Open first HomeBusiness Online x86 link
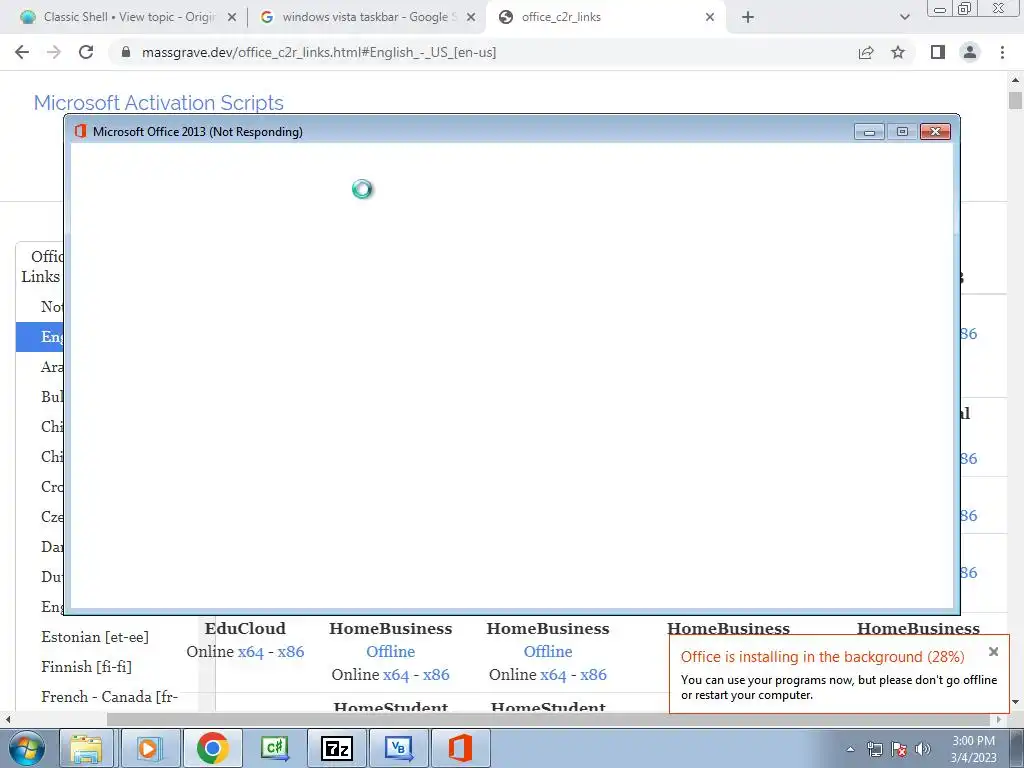 click(x=436, y=675)
